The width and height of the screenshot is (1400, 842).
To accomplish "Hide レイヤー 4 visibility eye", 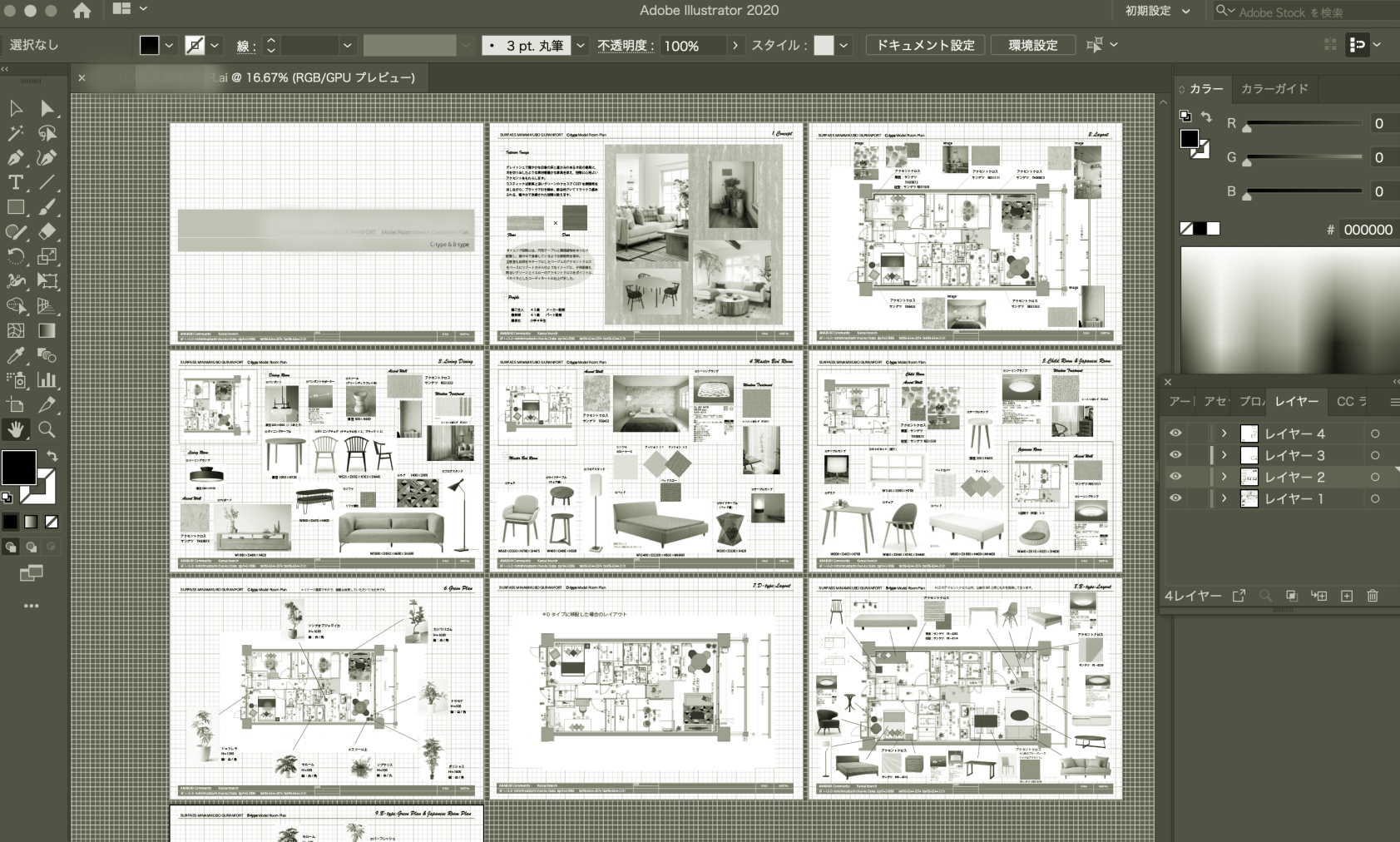I will pyautogui.click(x=1175, y=433).
